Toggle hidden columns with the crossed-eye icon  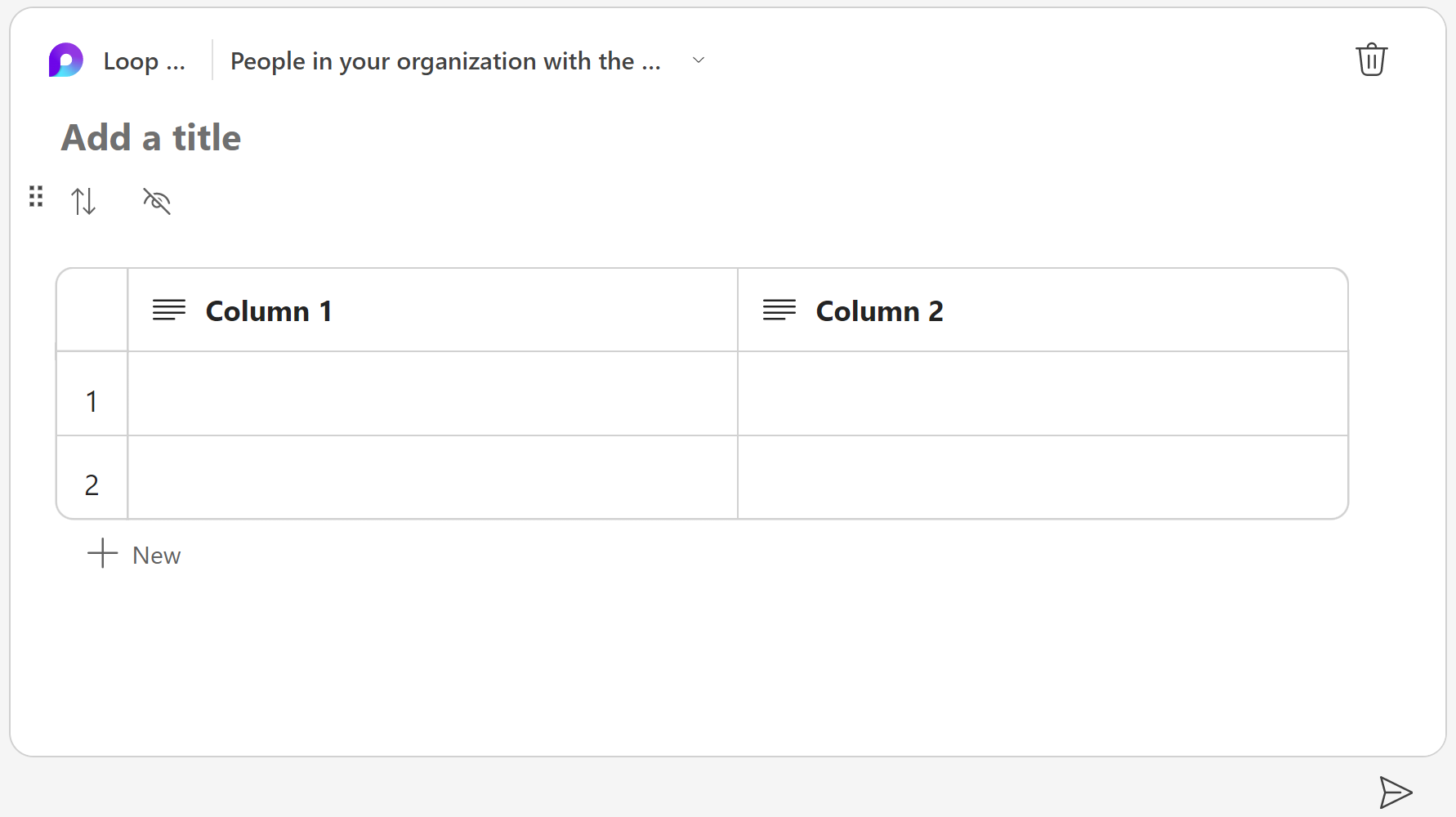coord(157,201)
